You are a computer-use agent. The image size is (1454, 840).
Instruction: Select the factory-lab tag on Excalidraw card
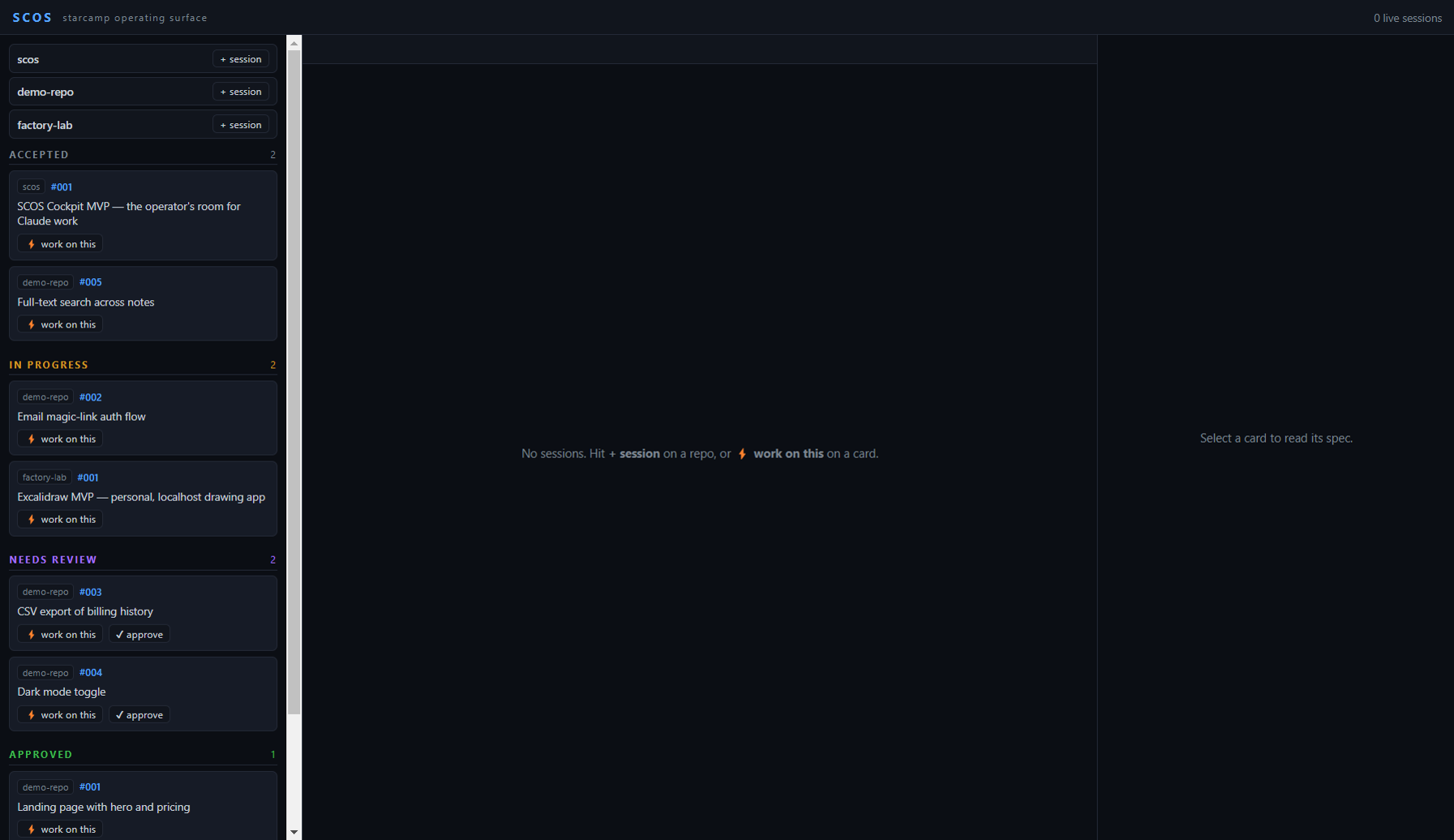point(45,478)
